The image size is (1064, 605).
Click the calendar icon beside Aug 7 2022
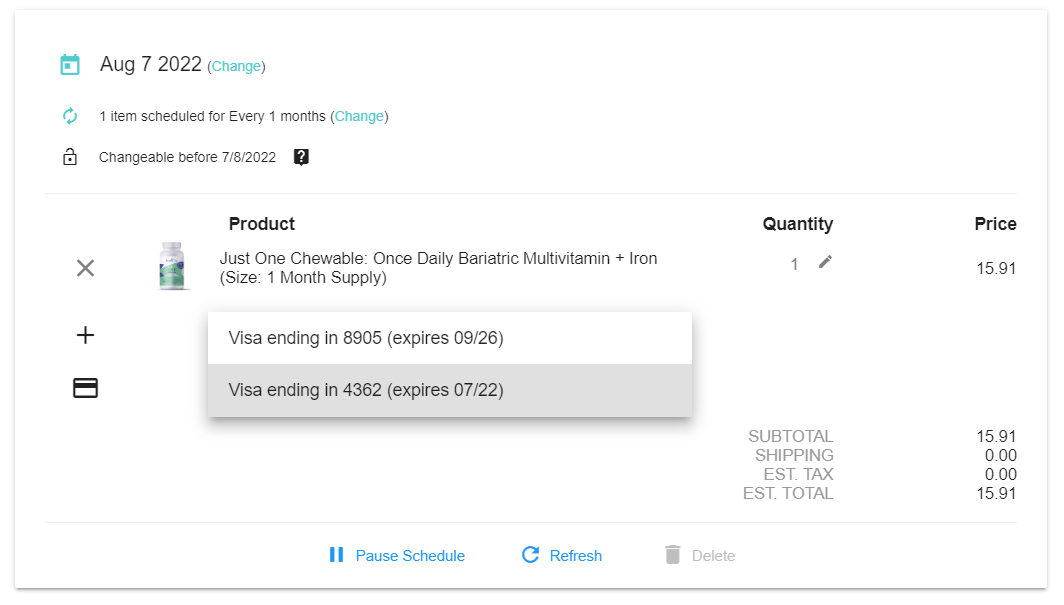(70, 65)
